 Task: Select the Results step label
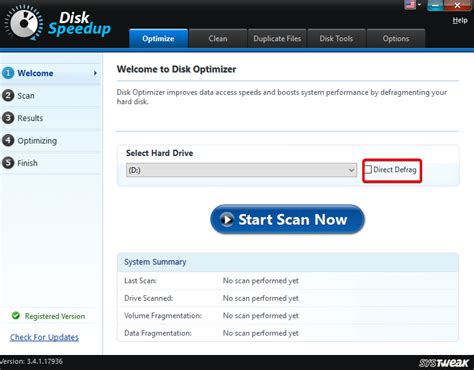(x=30, y=118)
